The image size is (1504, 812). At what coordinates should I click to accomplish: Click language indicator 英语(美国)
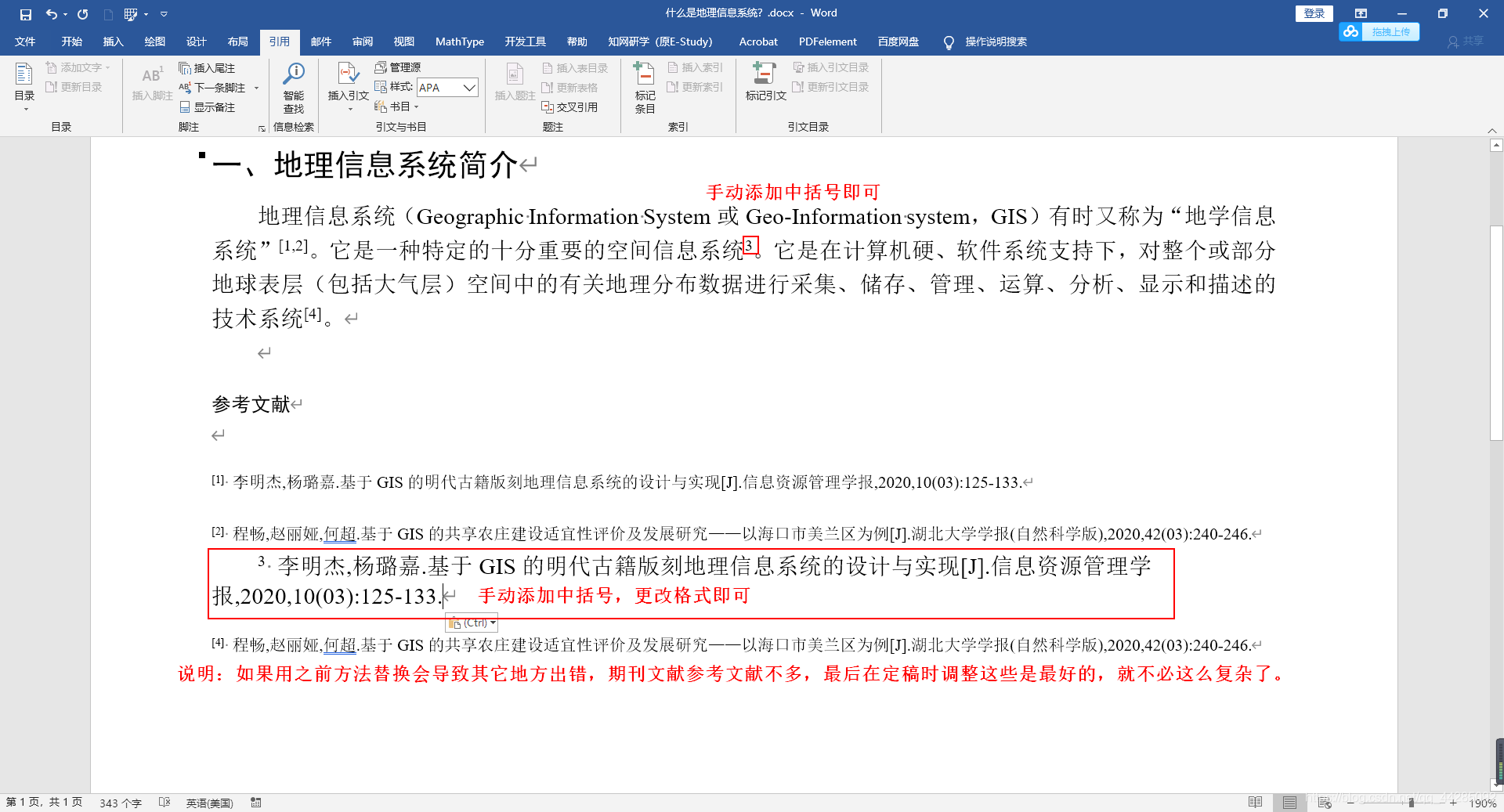coord(209,803)
